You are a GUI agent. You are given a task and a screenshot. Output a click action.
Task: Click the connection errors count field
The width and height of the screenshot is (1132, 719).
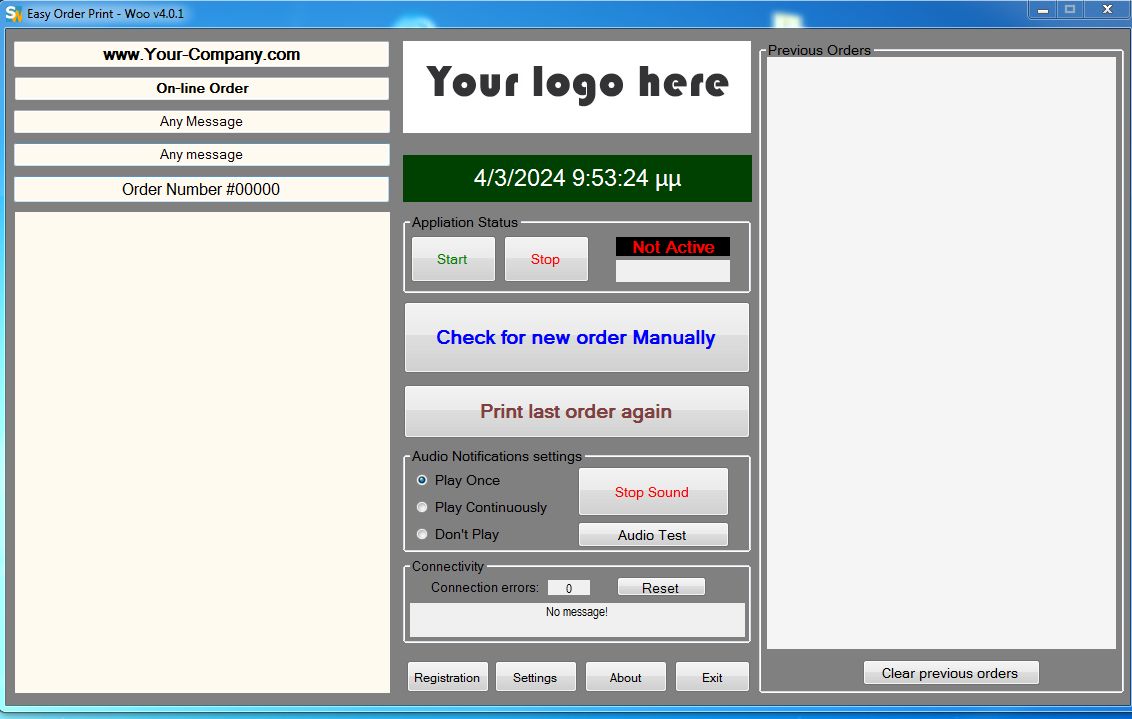point(568,587)
